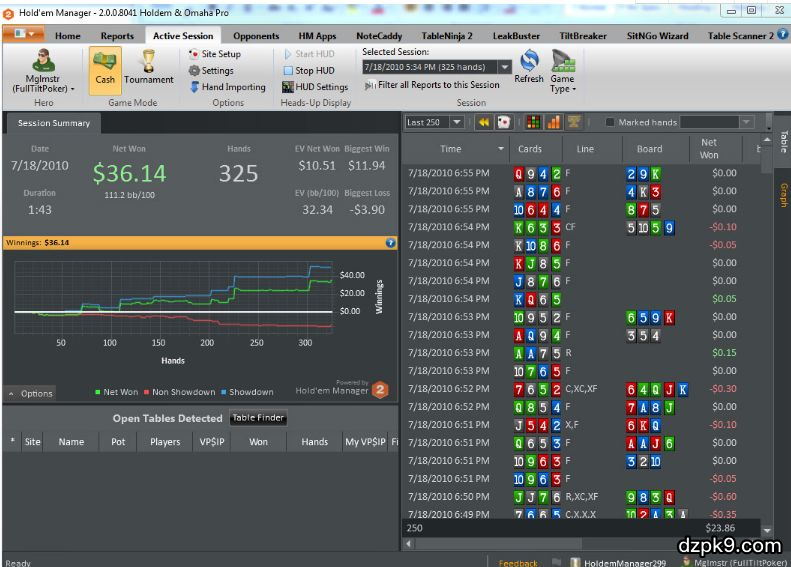The image size is (791, 567).
Task: Open the Graph side panel tab
Action: pyautogui.click(x=783, y=195)
